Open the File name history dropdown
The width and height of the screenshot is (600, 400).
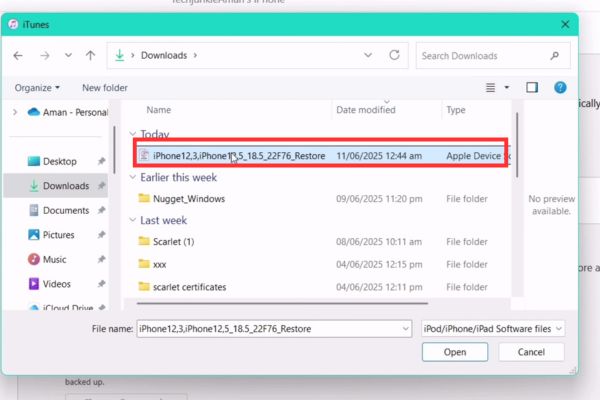pyautogui.click(x=406, y=329)
